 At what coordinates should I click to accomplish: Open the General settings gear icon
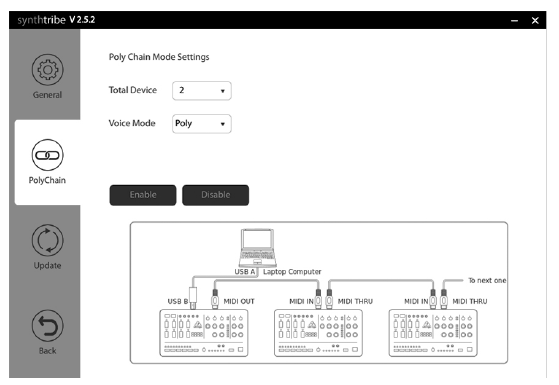tap(47, 70)
